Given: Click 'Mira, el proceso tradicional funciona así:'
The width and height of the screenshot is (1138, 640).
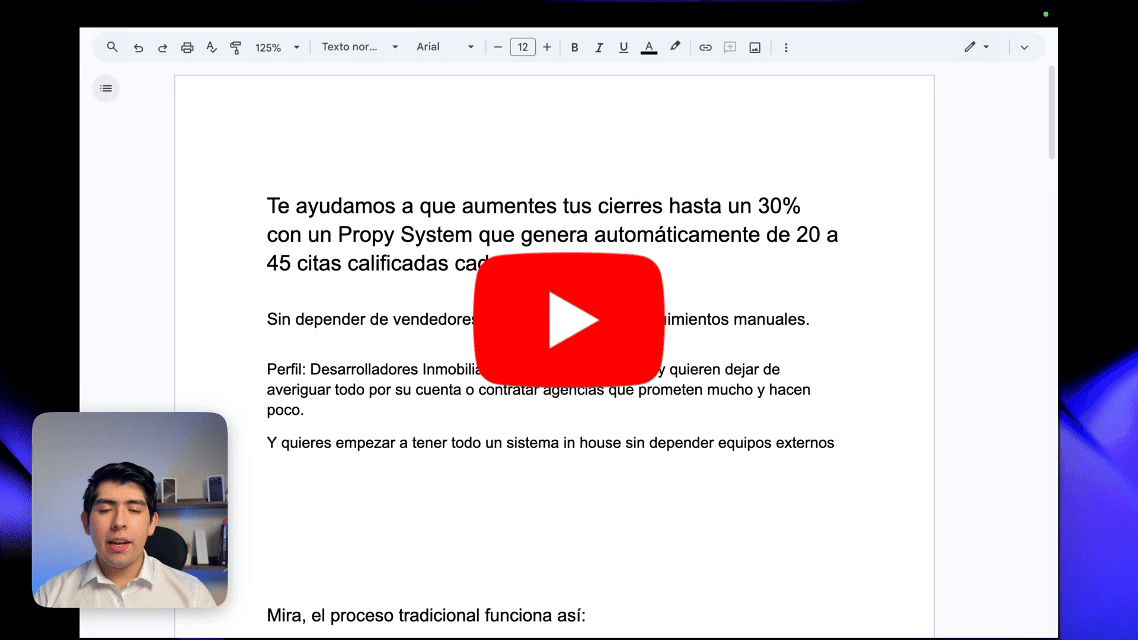Looking at the screenshot, I should coord(426,615).
